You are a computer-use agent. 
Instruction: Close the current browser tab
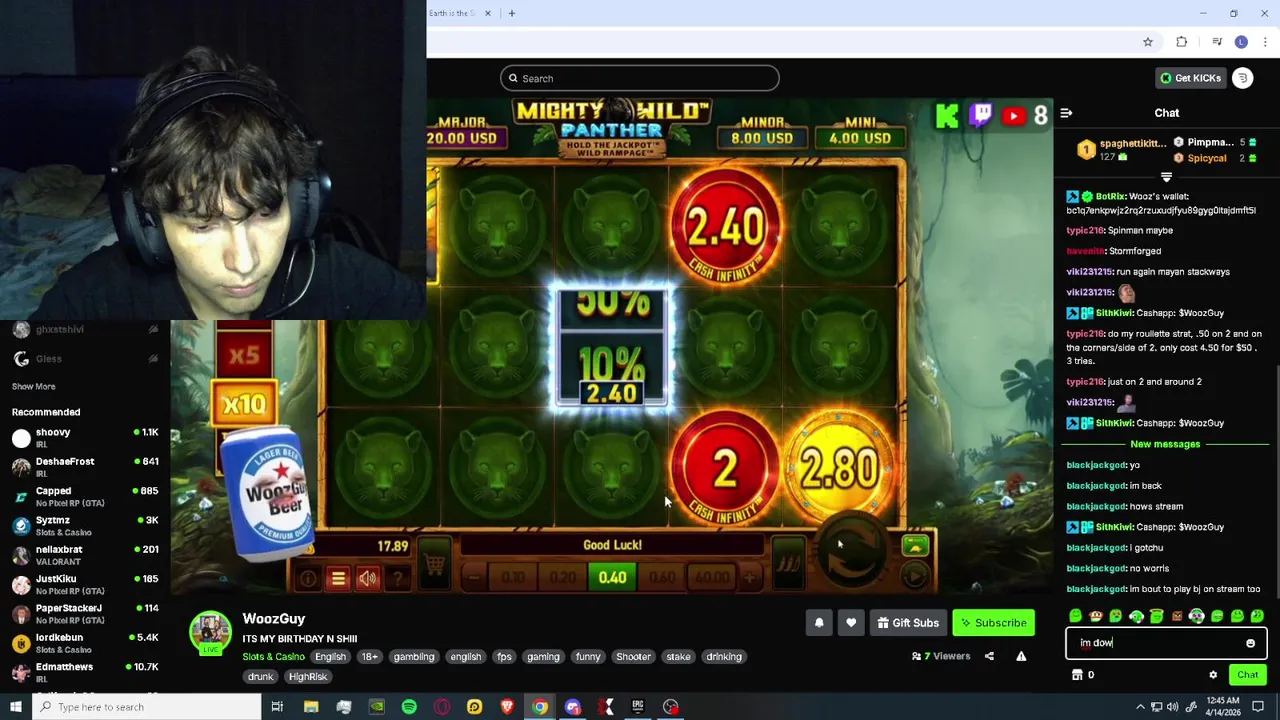tap(488, 13)
